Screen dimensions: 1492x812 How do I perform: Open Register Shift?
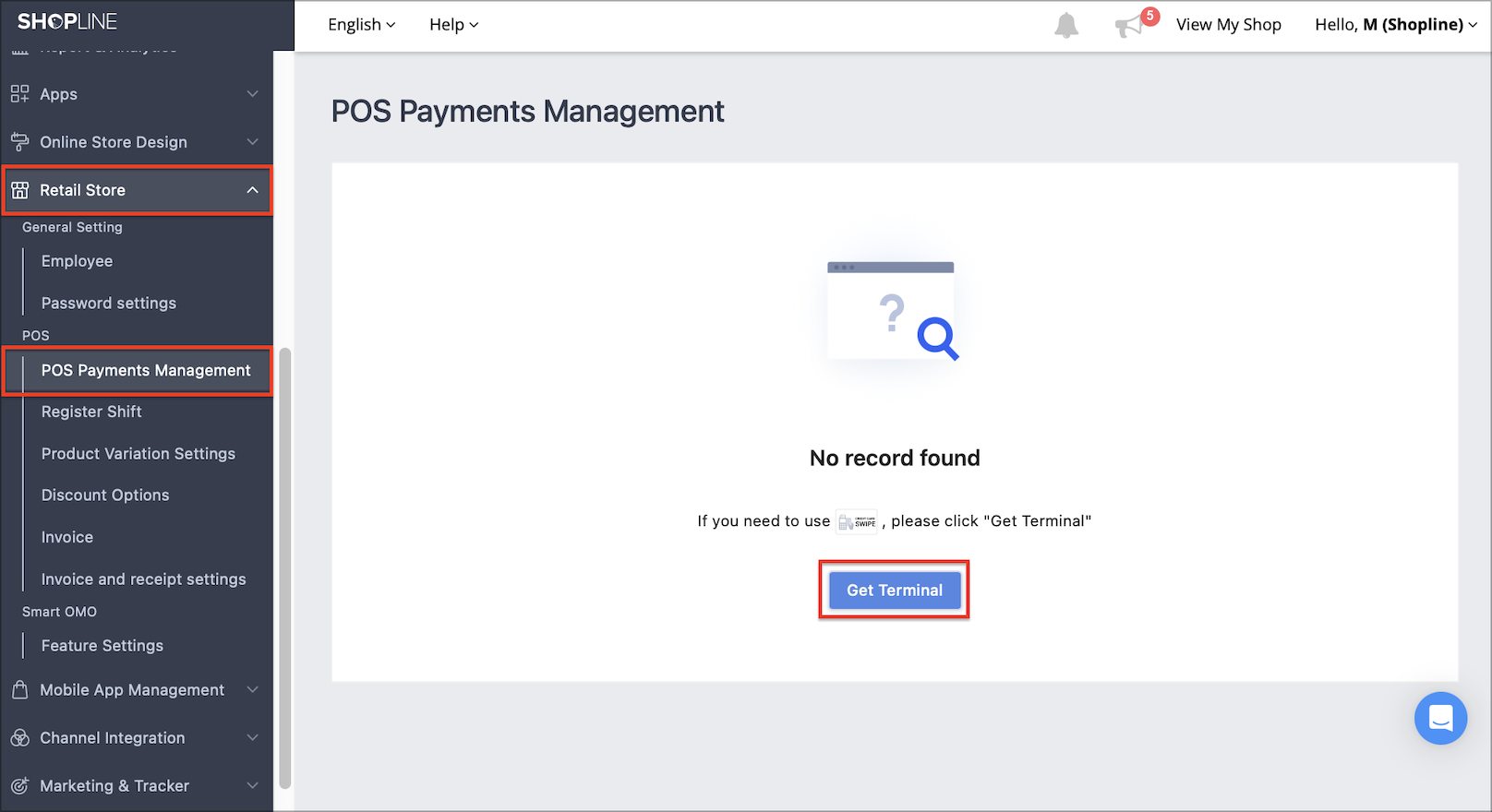click(x=91, y=412)
